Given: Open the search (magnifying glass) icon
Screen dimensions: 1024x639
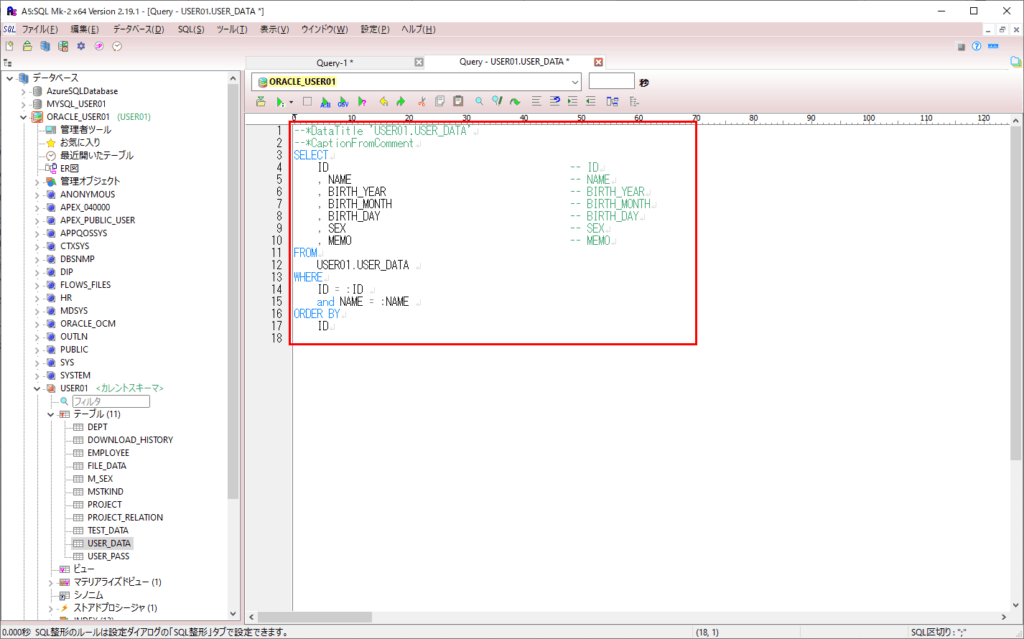Looking at the screenshot, I should tap(480, 101).
